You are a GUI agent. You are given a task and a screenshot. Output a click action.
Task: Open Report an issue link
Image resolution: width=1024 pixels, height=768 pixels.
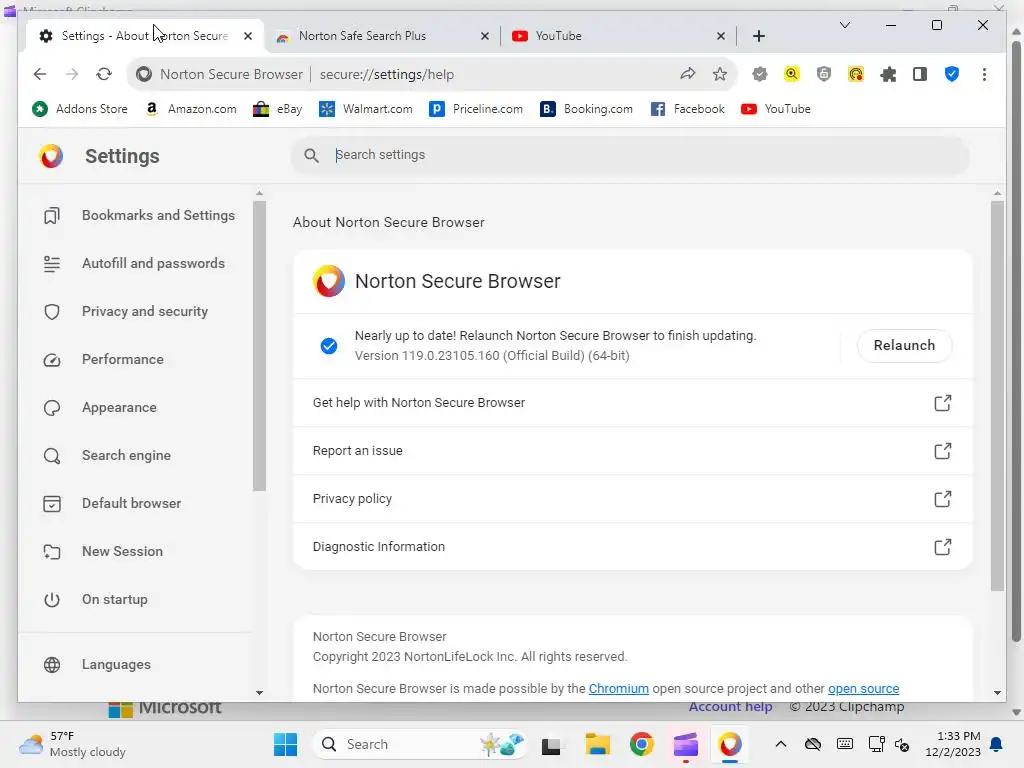tap(632, 451)
